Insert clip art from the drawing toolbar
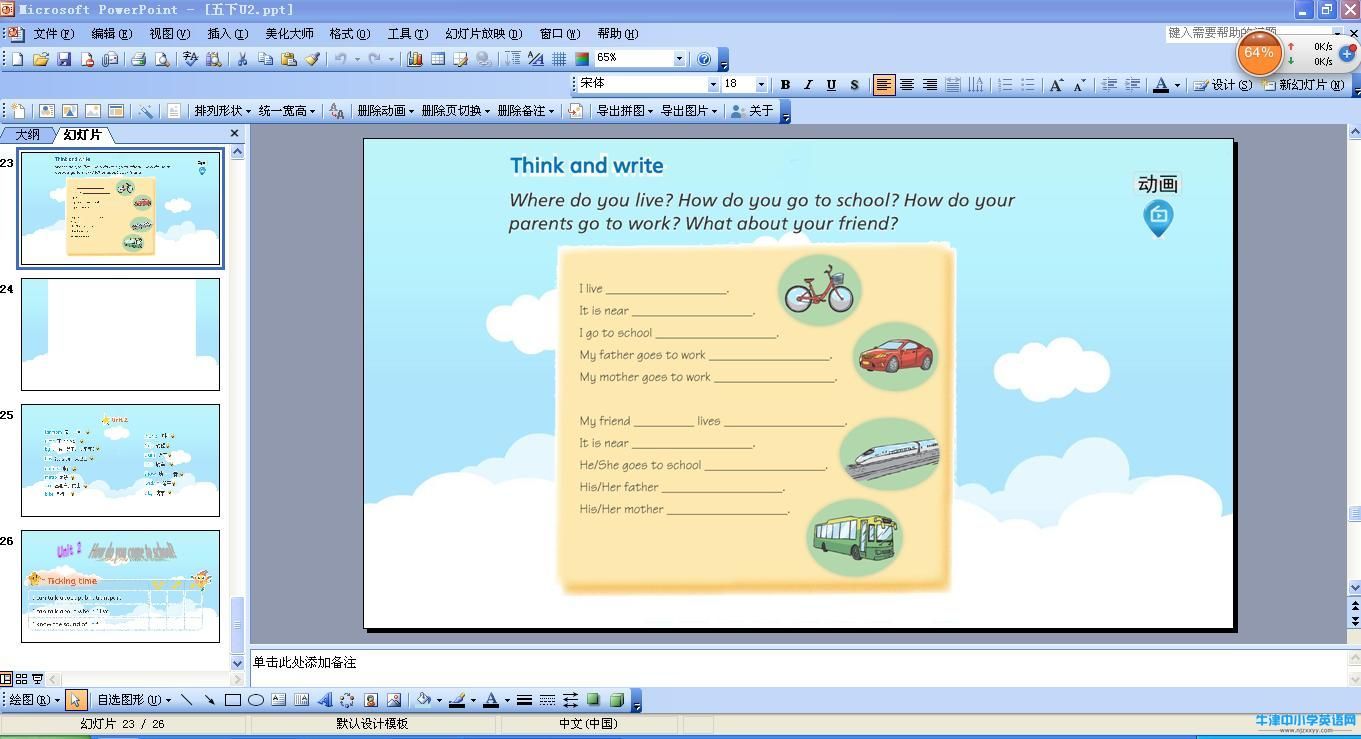1361x739 pixels. (371, 700)
